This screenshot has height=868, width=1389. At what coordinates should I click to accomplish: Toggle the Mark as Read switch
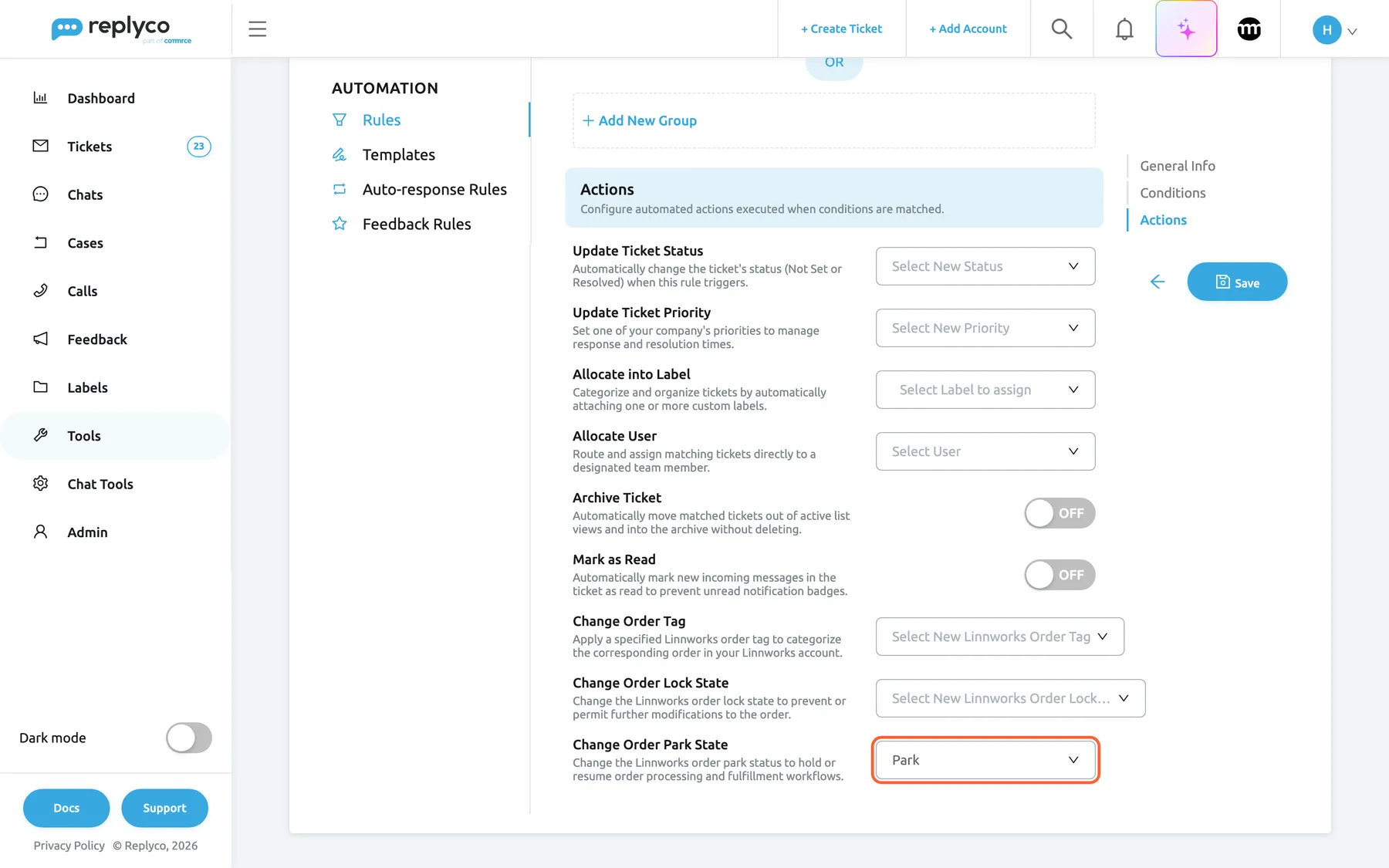(x=1059, y=575)
